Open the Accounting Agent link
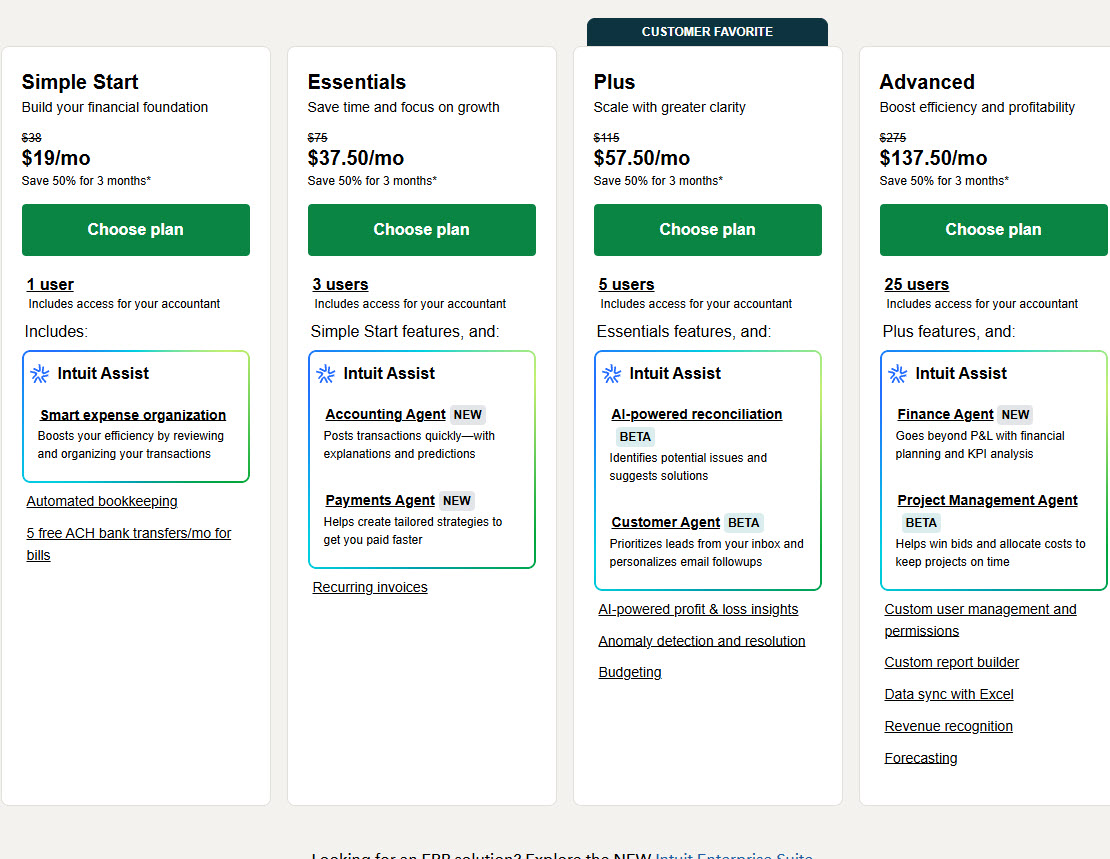 [x=386, y=414]
